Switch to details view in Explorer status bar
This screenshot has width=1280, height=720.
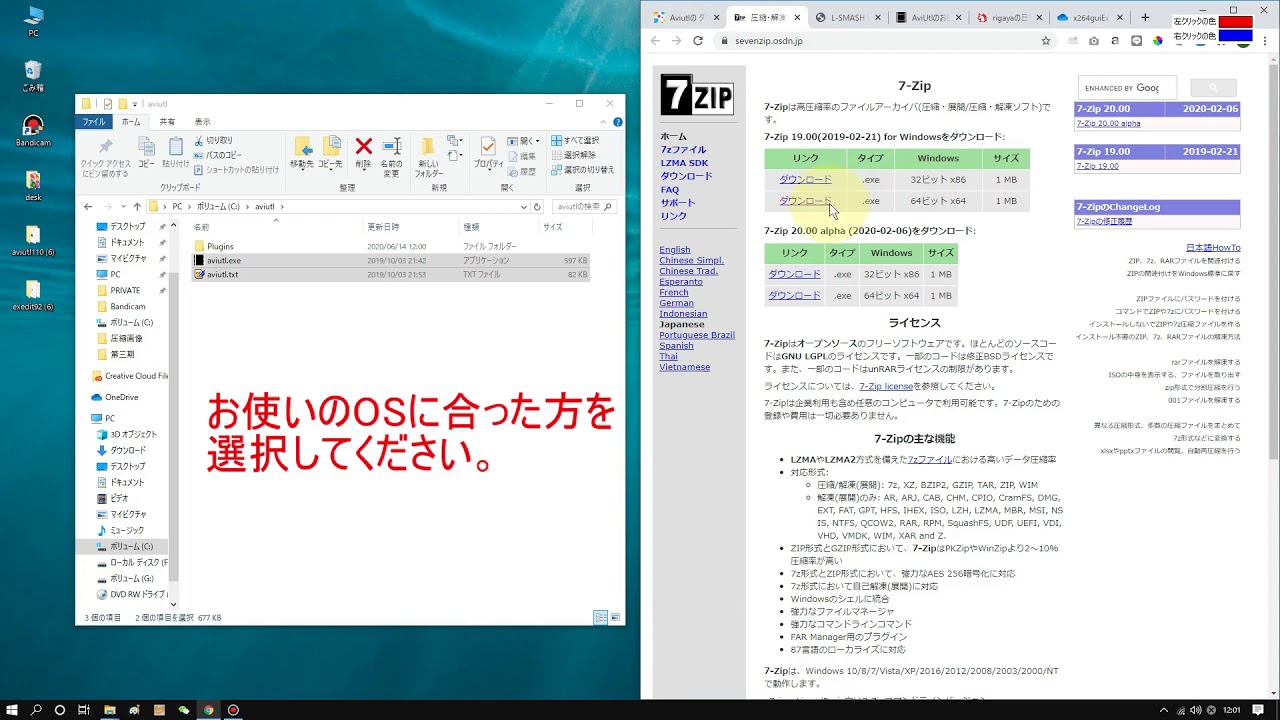coord(601,618)
